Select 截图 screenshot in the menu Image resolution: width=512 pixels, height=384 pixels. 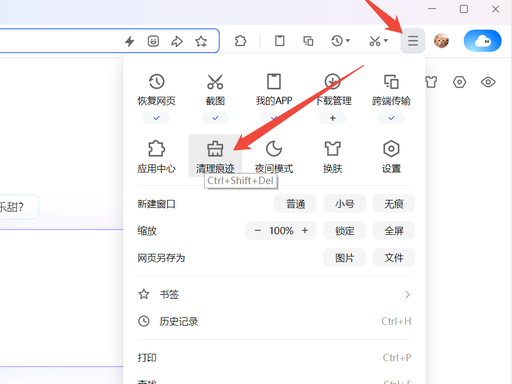pos(215,90)
